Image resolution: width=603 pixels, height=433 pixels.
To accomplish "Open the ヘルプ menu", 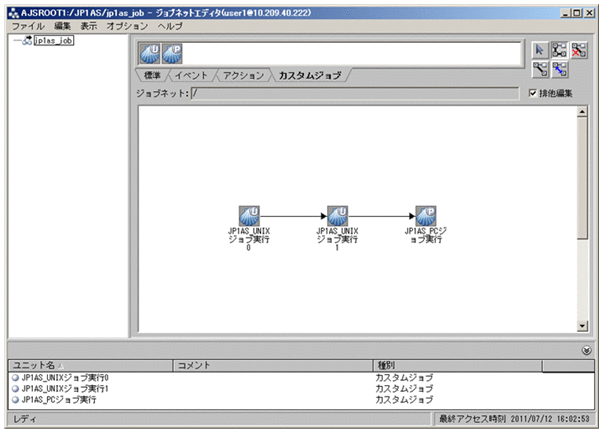I will 170,26.
